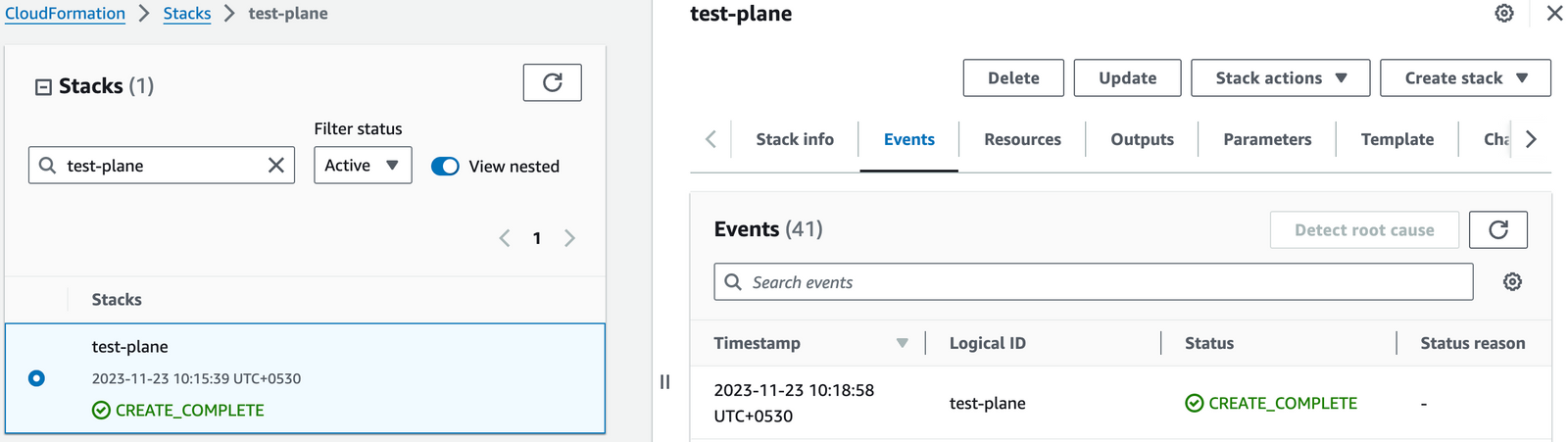The height and width of the screenshot is (442, 1568).
Task: Go to next stacks page
Action: (x=569, y=238)
